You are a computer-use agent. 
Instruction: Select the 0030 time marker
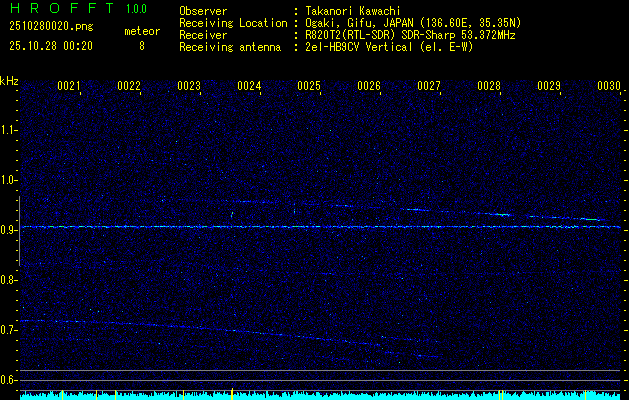[x=609, y=87]
